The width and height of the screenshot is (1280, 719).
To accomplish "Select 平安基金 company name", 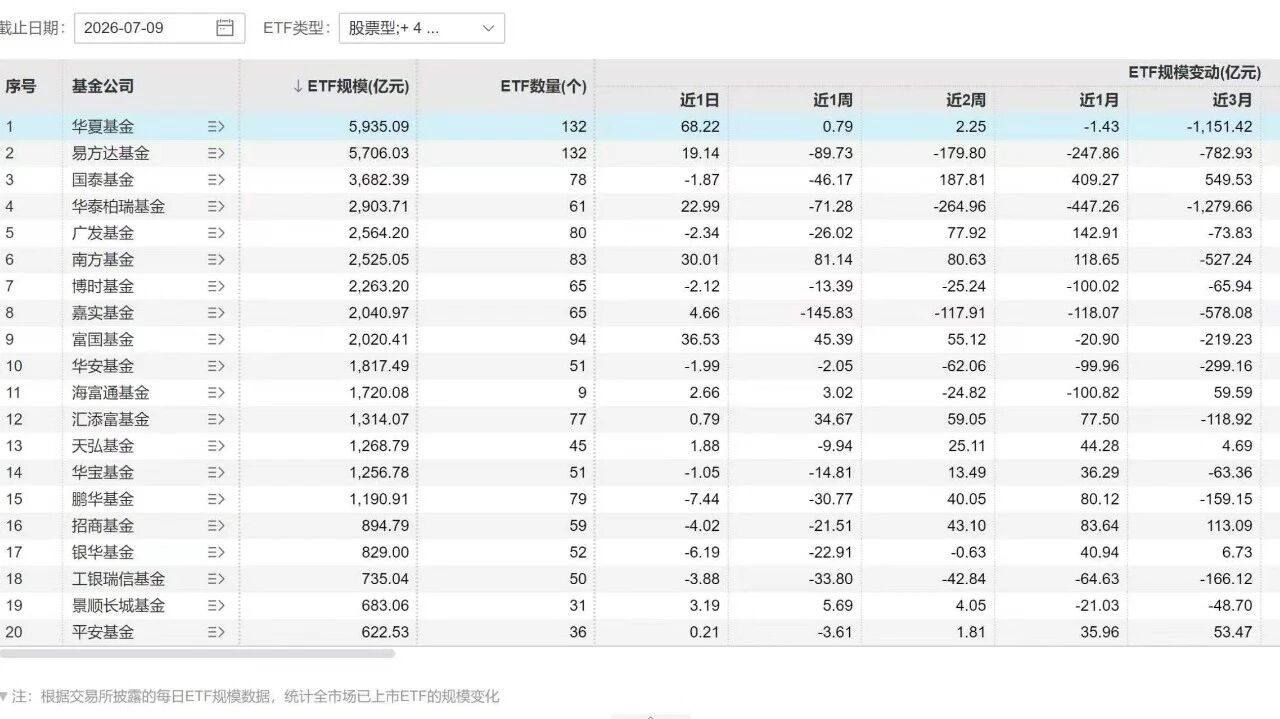I will click(102, 632).
